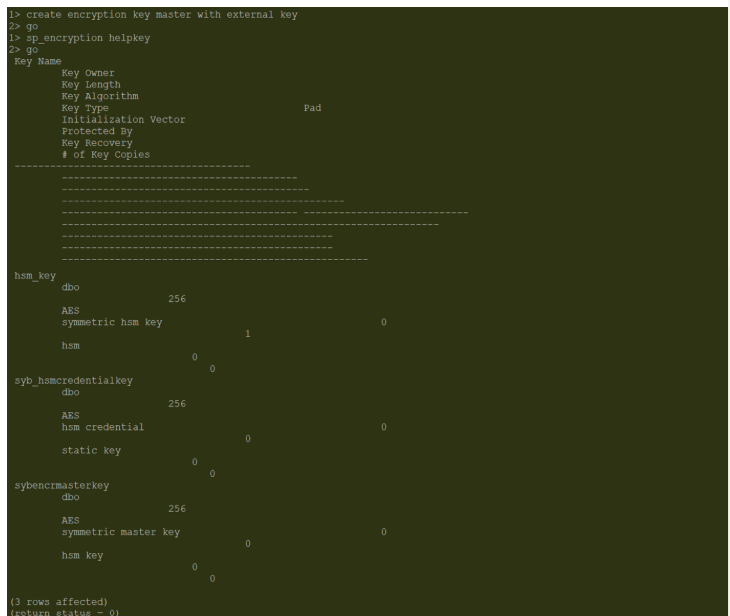Click the '256' length under hsm_key
730x616 pixels.
[x=177, y=299]
